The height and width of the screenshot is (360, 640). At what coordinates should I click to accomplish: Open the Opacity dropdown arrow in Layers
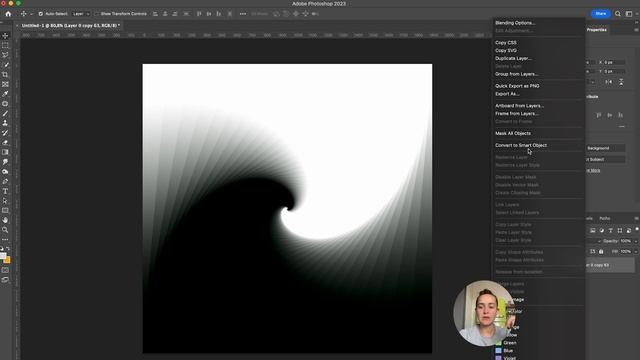coord(636,241)
